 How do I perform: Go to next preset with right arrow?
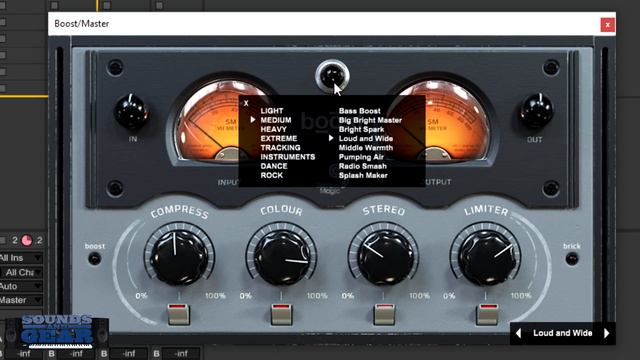click(x=607, y=333)
